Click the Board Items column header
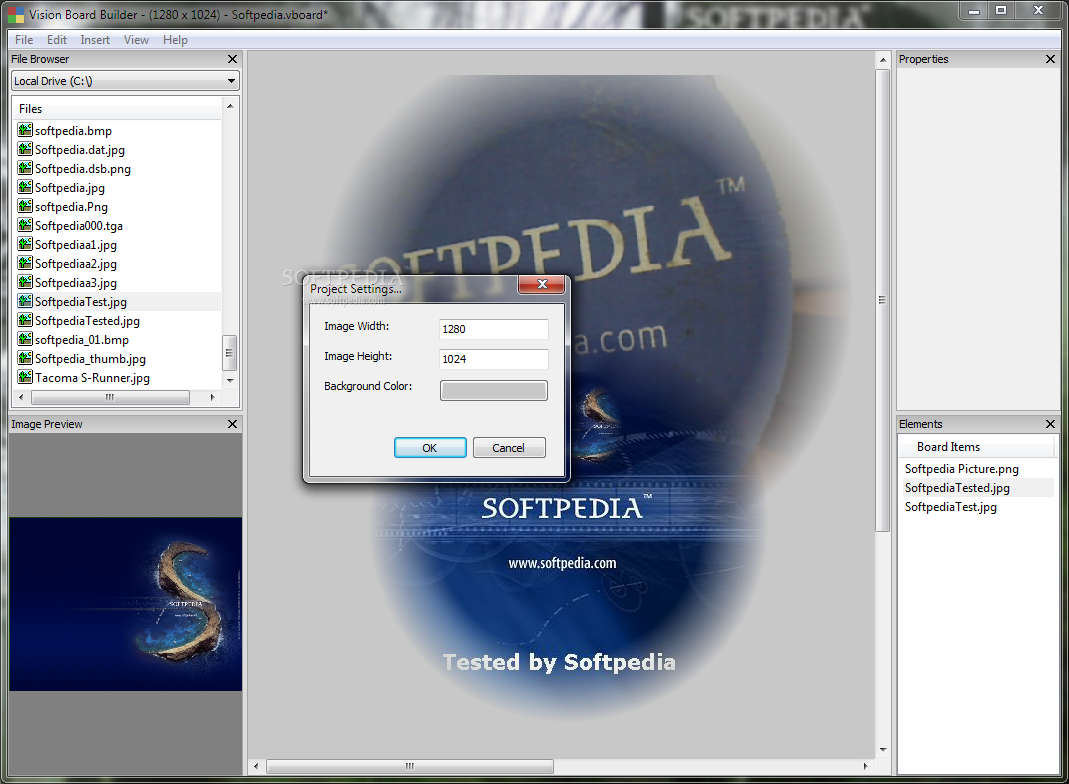This screenshot has width=1069, height=784. 976,447
